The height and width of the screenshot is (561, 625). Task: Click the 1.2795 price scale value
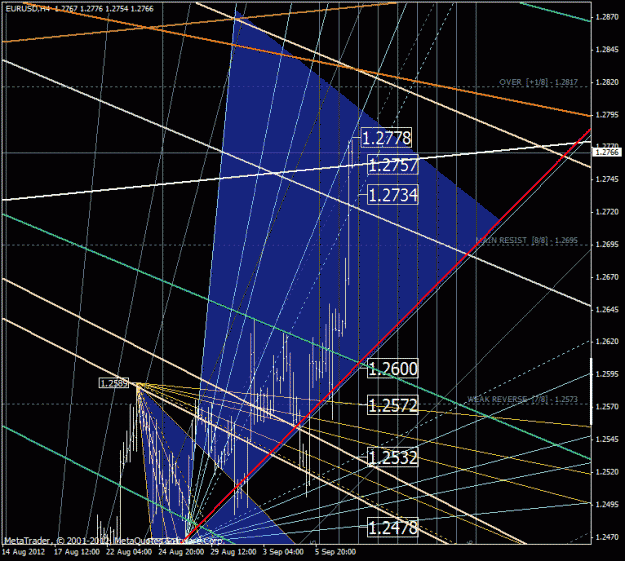[x=607, y=115]
